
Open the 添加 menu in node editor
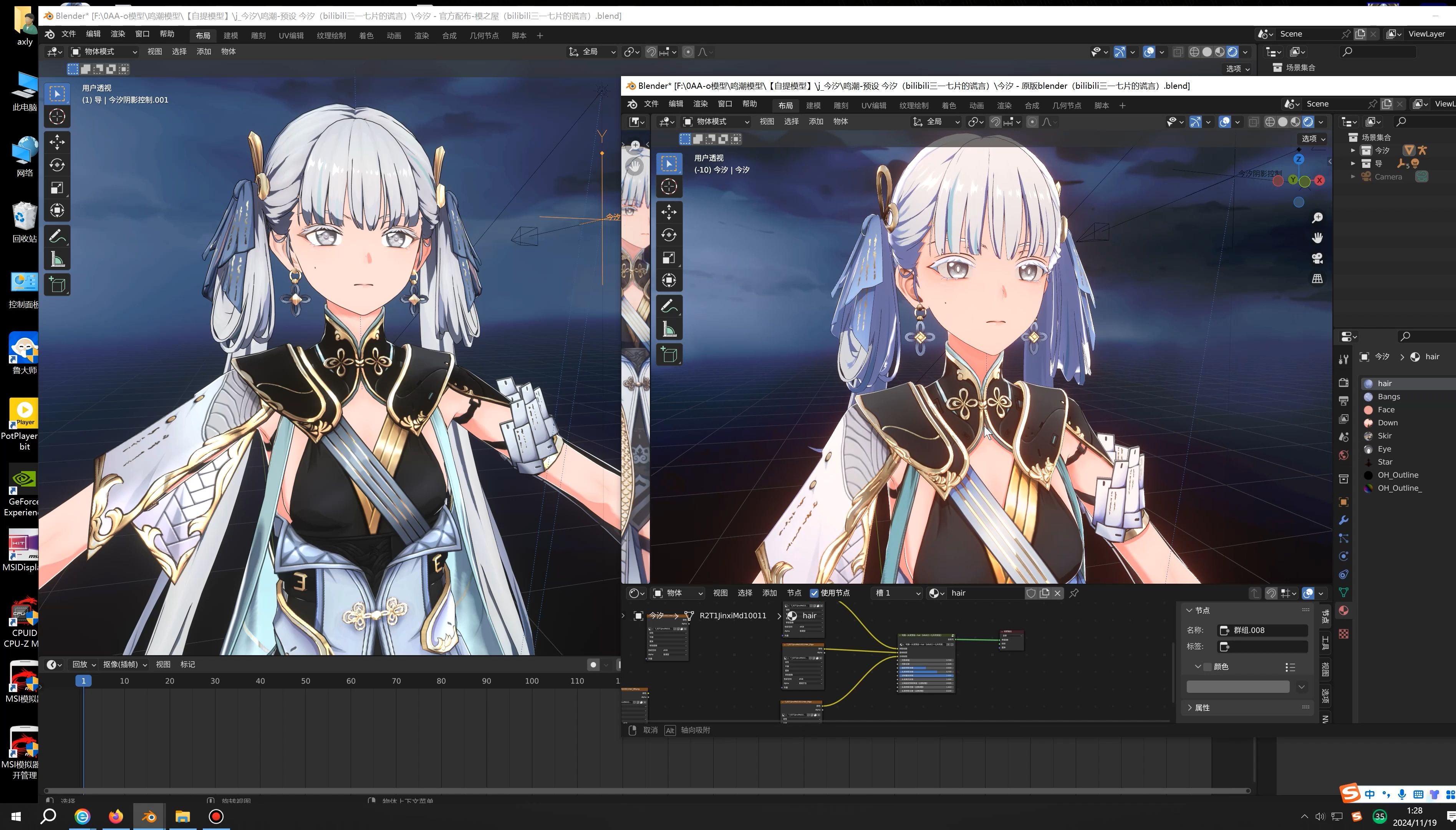pyautogui.click(x=770, y=593)
